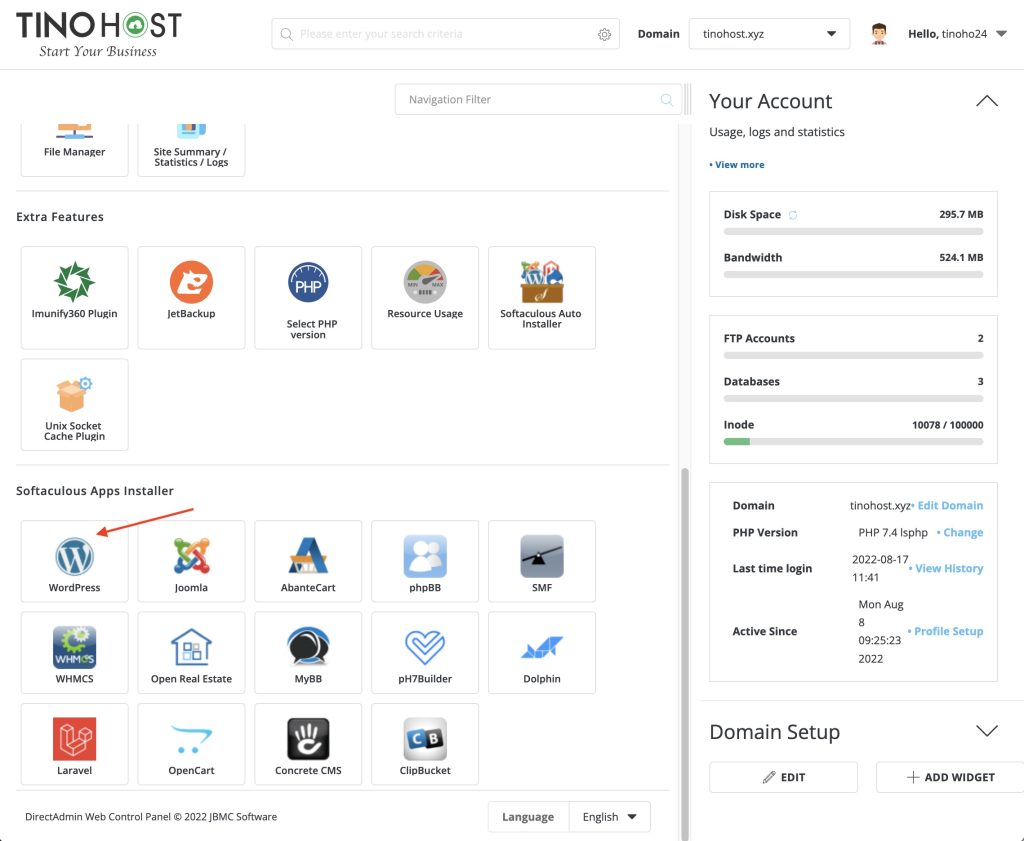Click the Bandwidth usage bar
The image size is (1024, 841).
click(854, 274)
